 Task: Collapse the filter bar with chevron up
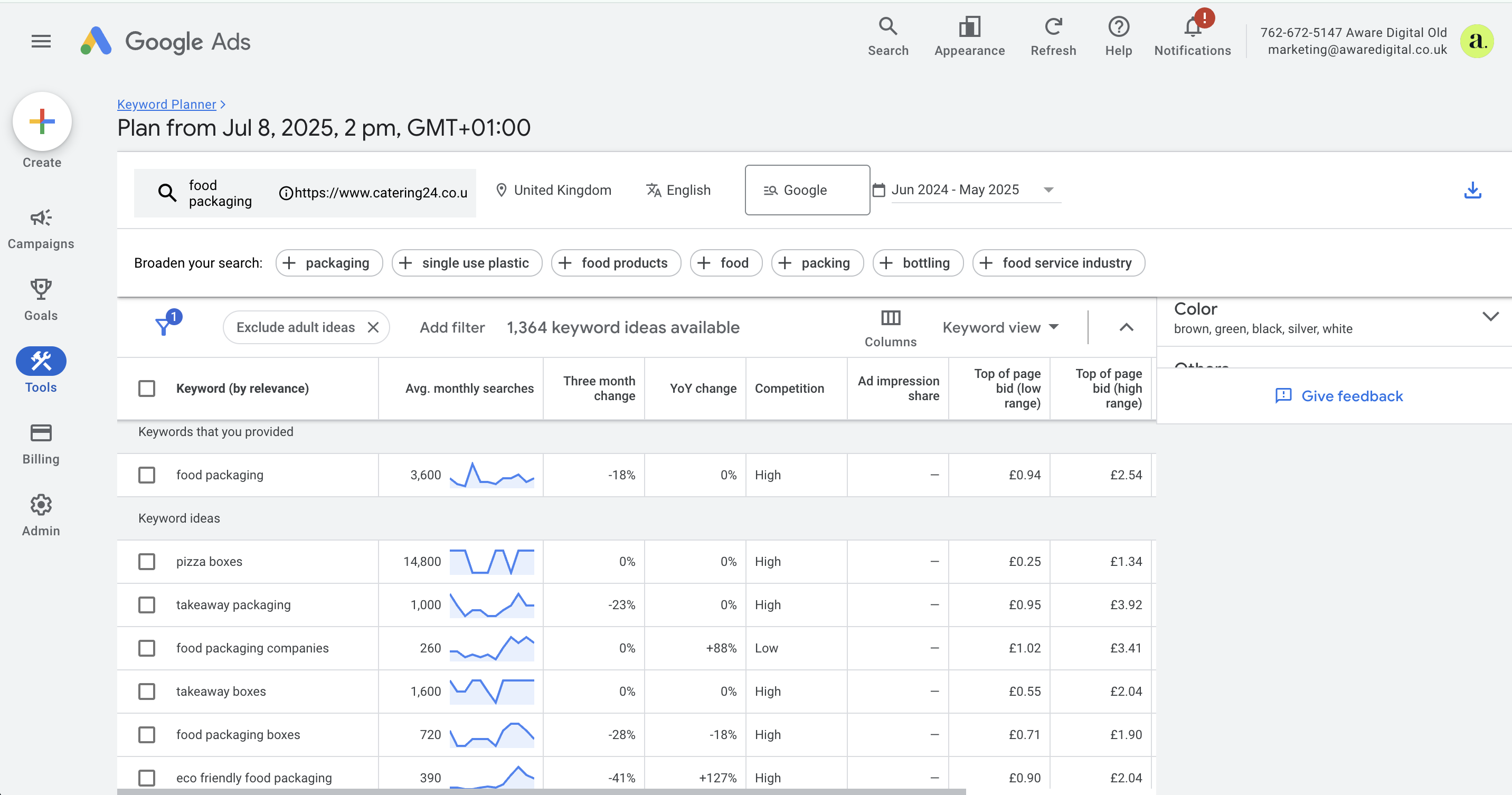[x=1126, y=327]
